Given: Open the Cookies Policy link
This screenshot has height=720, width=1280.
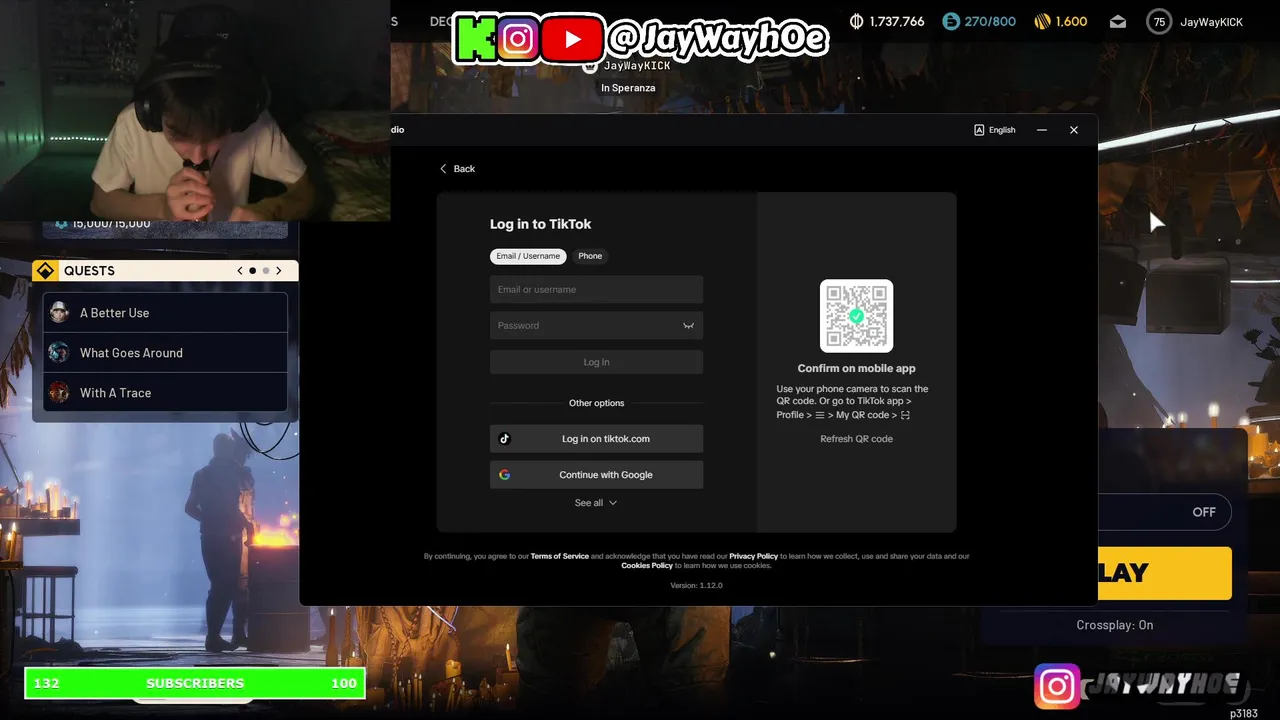Looking at the screenshot, I should coord(647,566).
